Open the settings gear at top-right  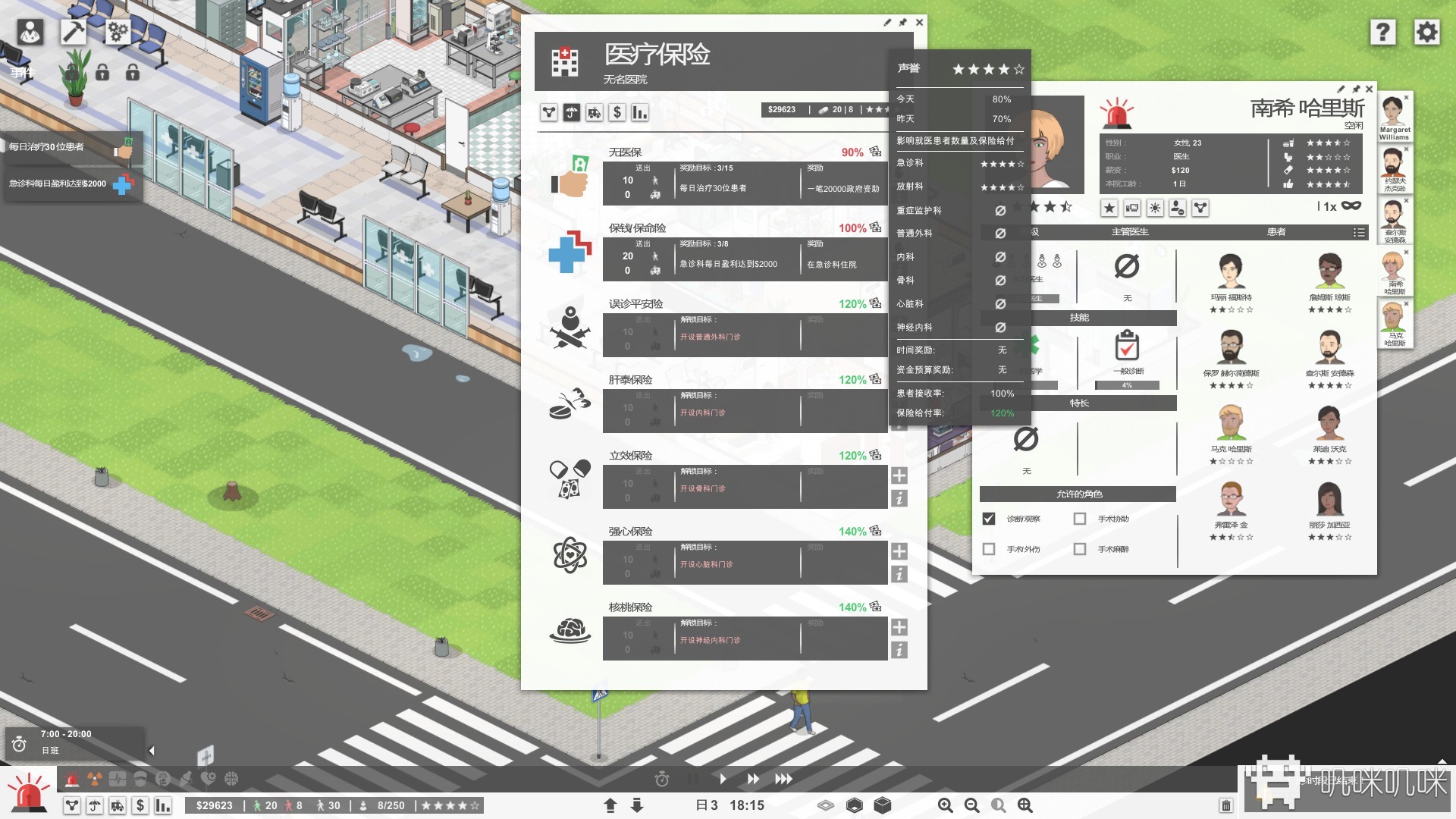pos(1426,32)
